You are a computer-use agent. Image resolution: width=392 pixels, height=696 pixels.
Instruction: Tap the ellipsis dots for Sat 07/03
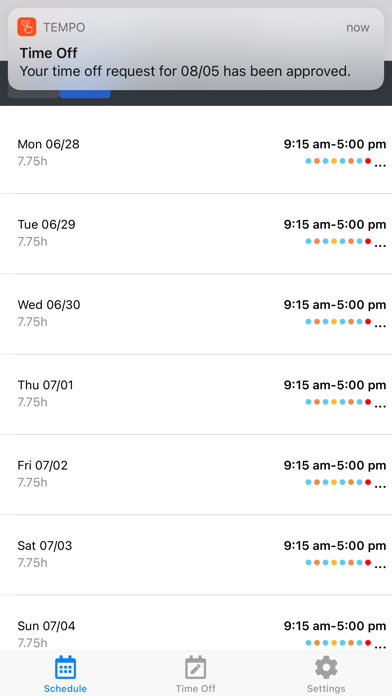380,567
